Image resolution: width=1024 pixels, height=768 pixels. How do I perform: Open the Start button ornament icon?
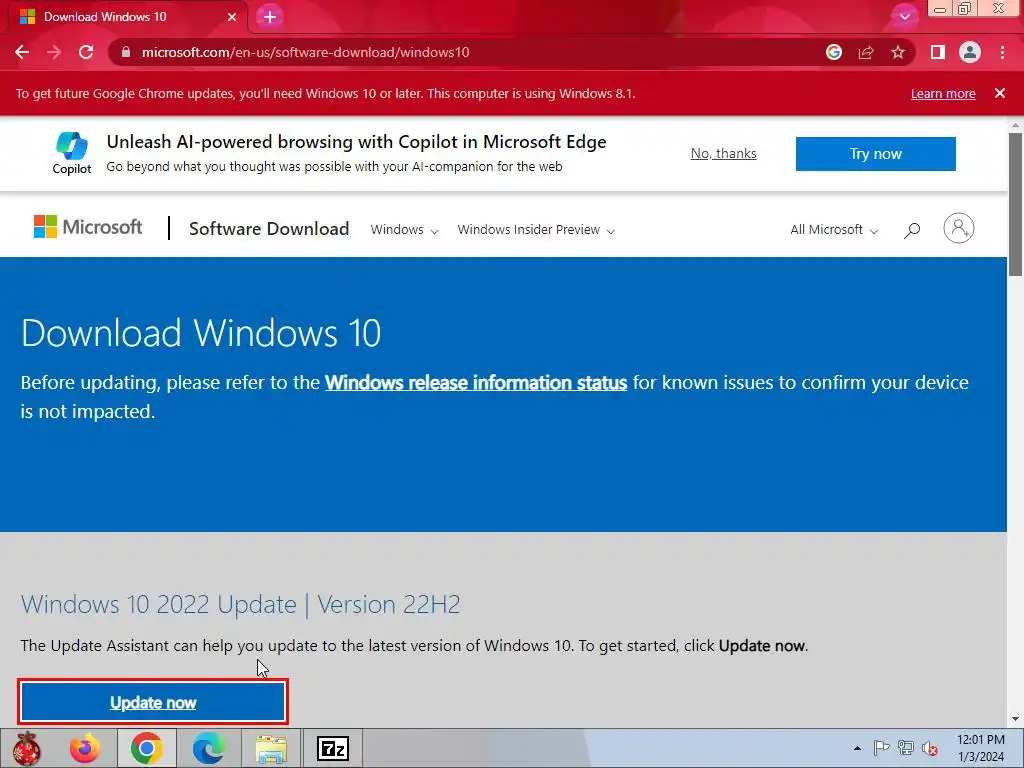click(x=27, y=748)
